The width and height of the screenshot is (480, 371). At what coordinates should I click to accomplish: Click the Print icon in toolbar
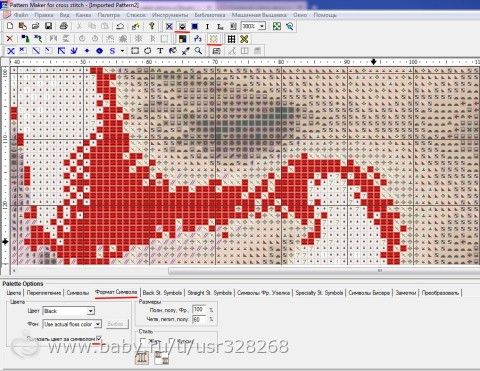coord(64,26)
